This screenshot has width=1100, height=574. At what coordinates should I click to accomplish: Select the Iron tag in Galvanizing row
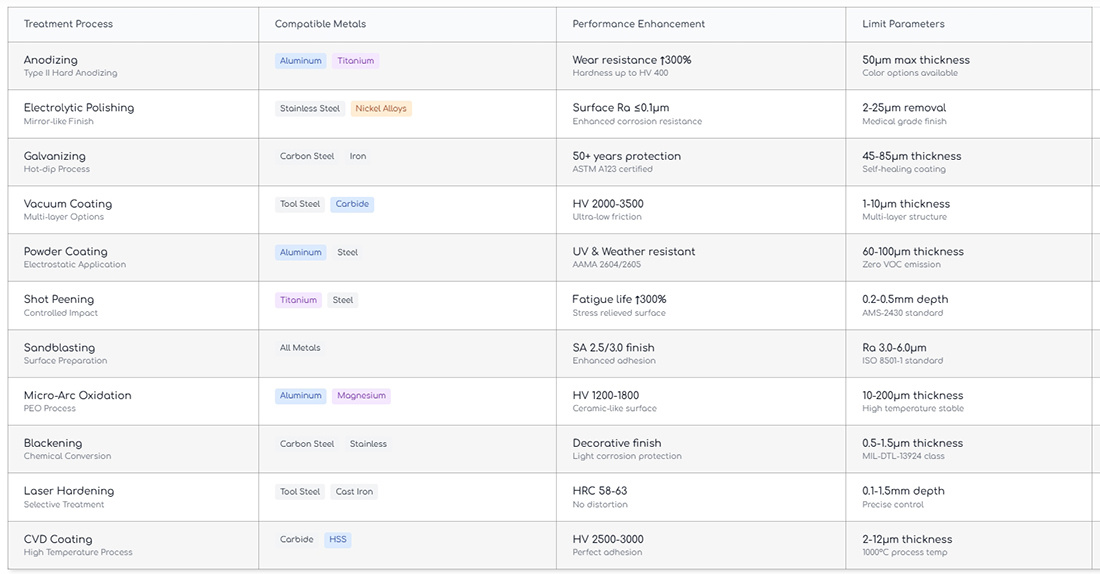[x=358, y=157]
